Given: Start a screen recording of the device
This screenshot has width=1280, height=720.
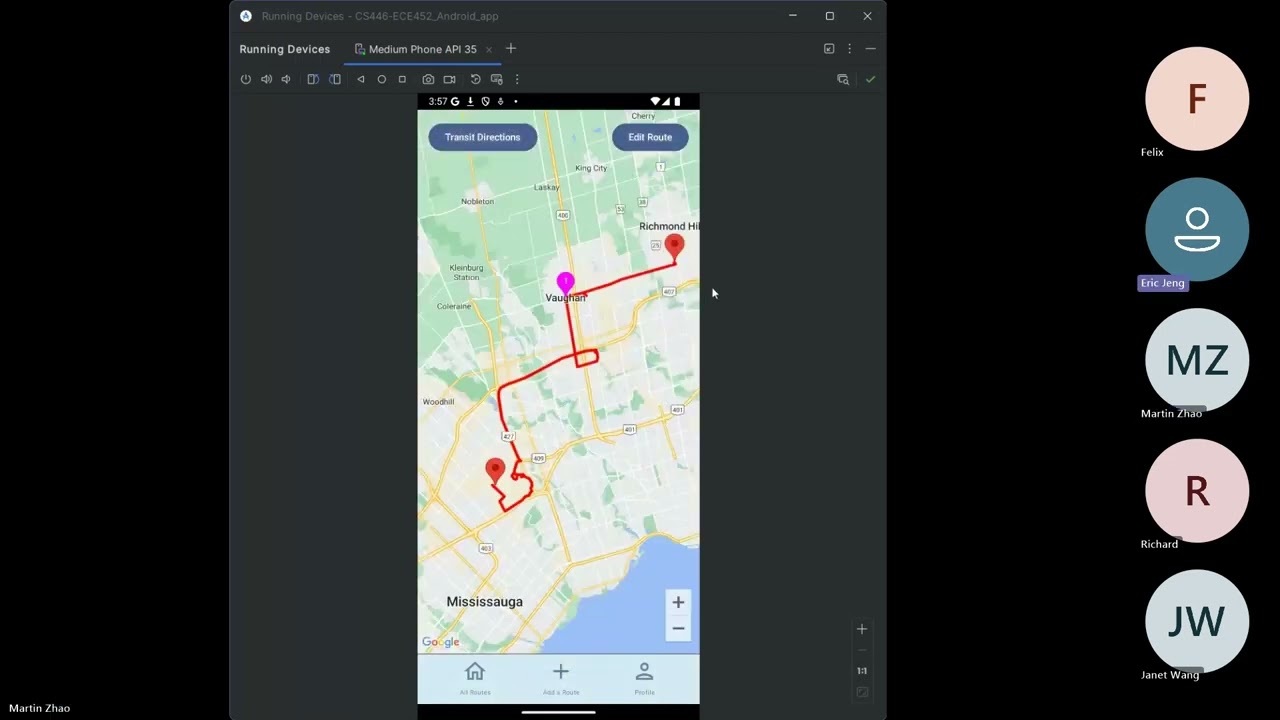Looking at the screenshot, I should coord(449,79).
